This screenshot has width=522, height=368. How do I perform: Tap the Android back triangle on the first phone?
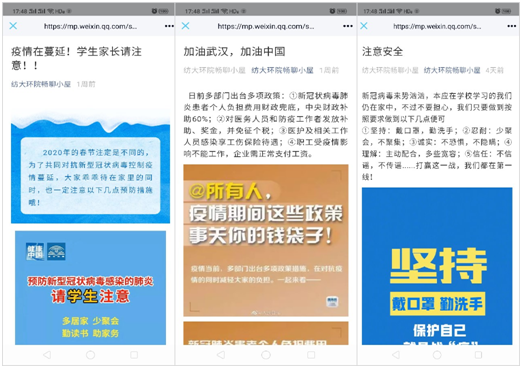coord(47,355)
